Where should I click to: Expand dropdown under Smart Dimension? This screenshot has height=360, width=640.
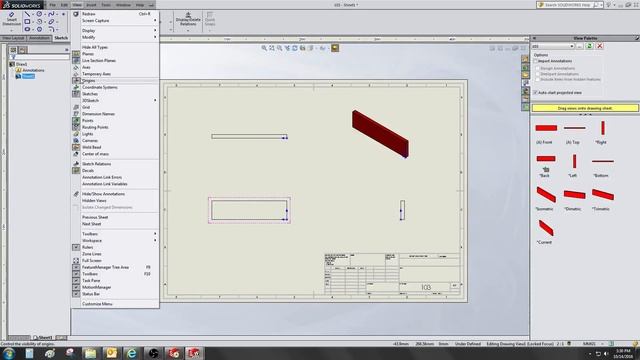[11, 30]
